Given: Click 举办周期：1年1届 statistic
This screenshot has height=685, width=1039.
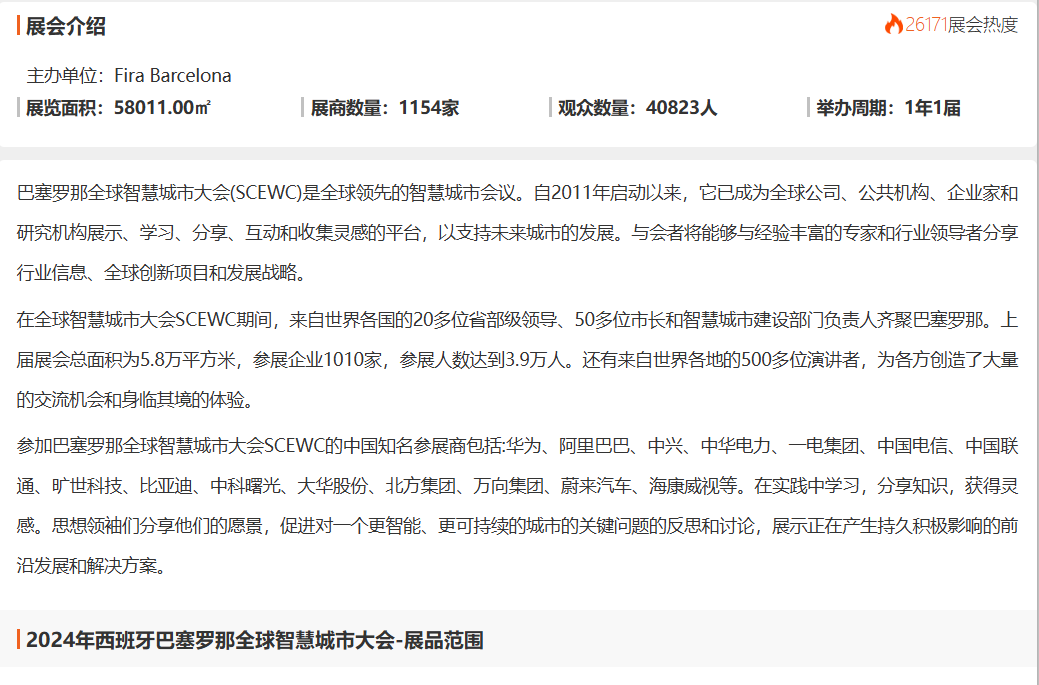Looking at the screenshot, I should click(889, 107).
